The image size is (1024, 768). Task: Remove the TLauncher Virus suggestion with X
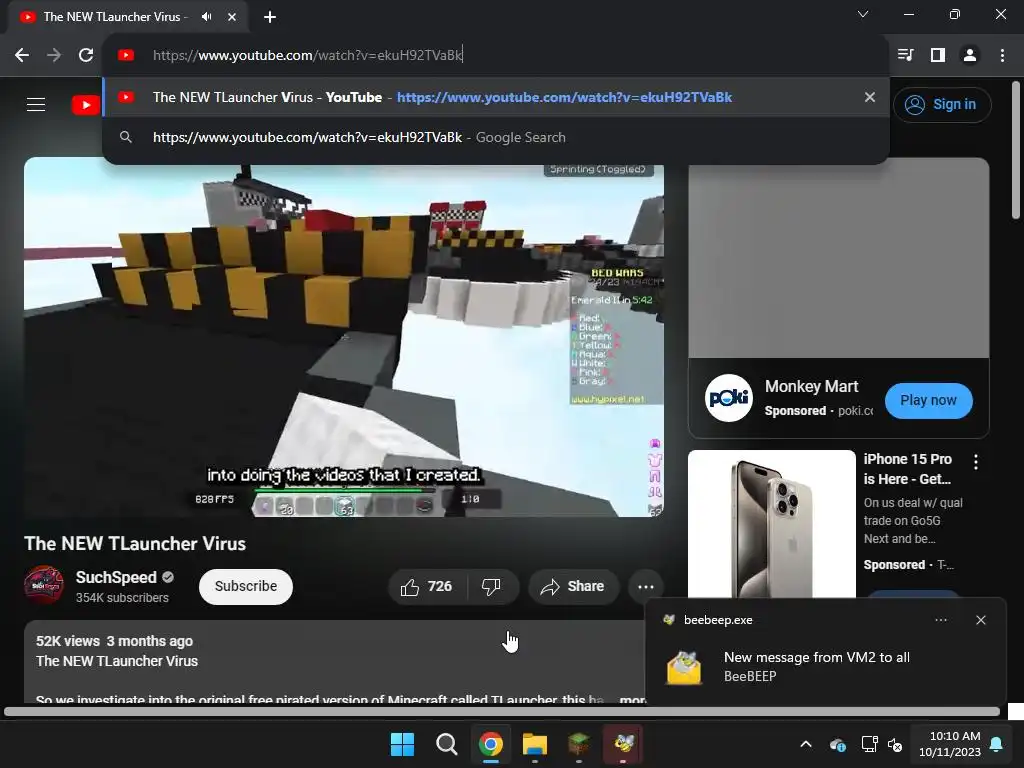pyautogui.click(x=870, y=97)
